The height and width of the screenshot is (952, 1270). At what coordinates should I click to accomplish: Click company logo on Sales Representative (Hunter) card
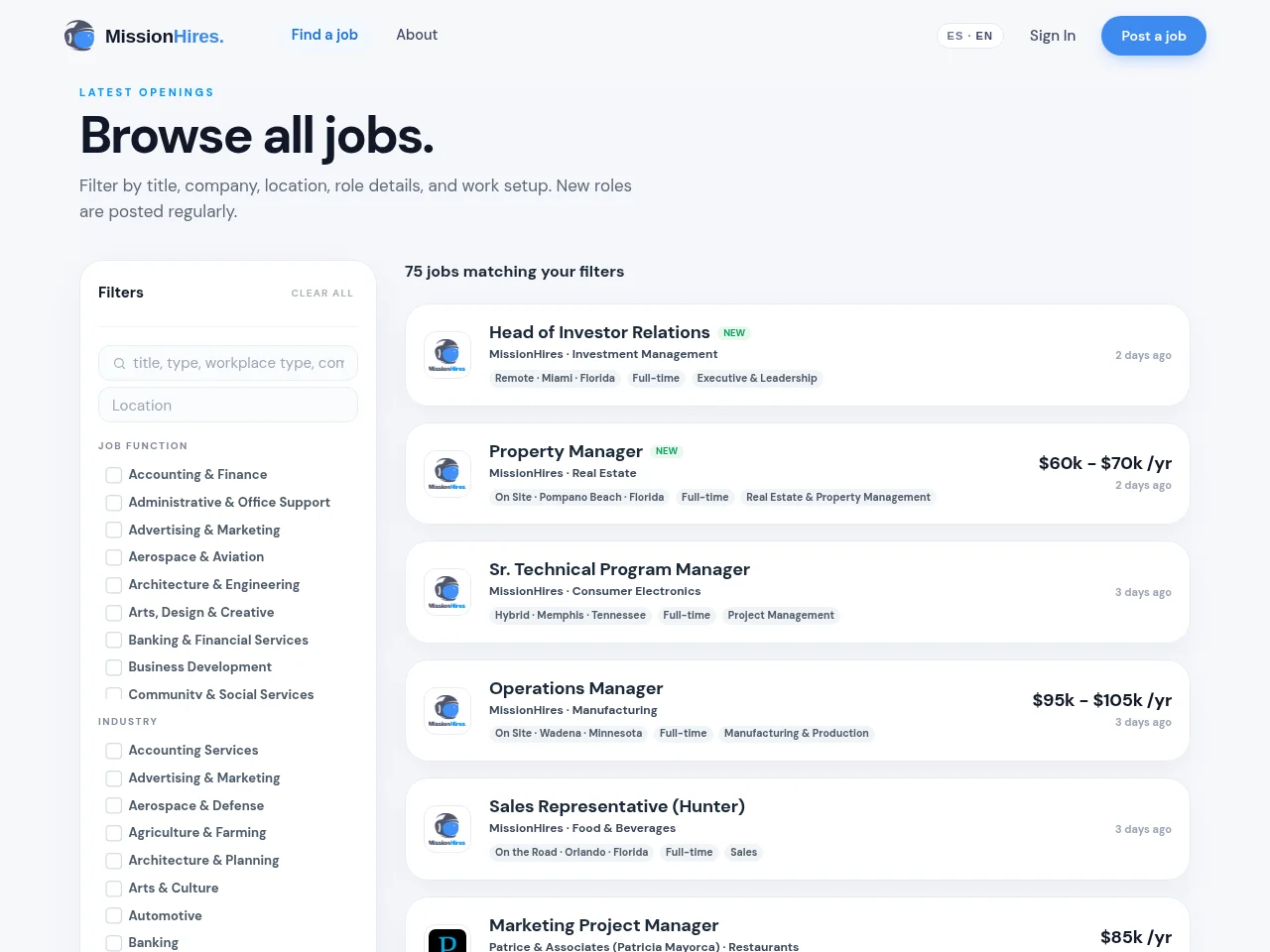(x=447, y=829)
